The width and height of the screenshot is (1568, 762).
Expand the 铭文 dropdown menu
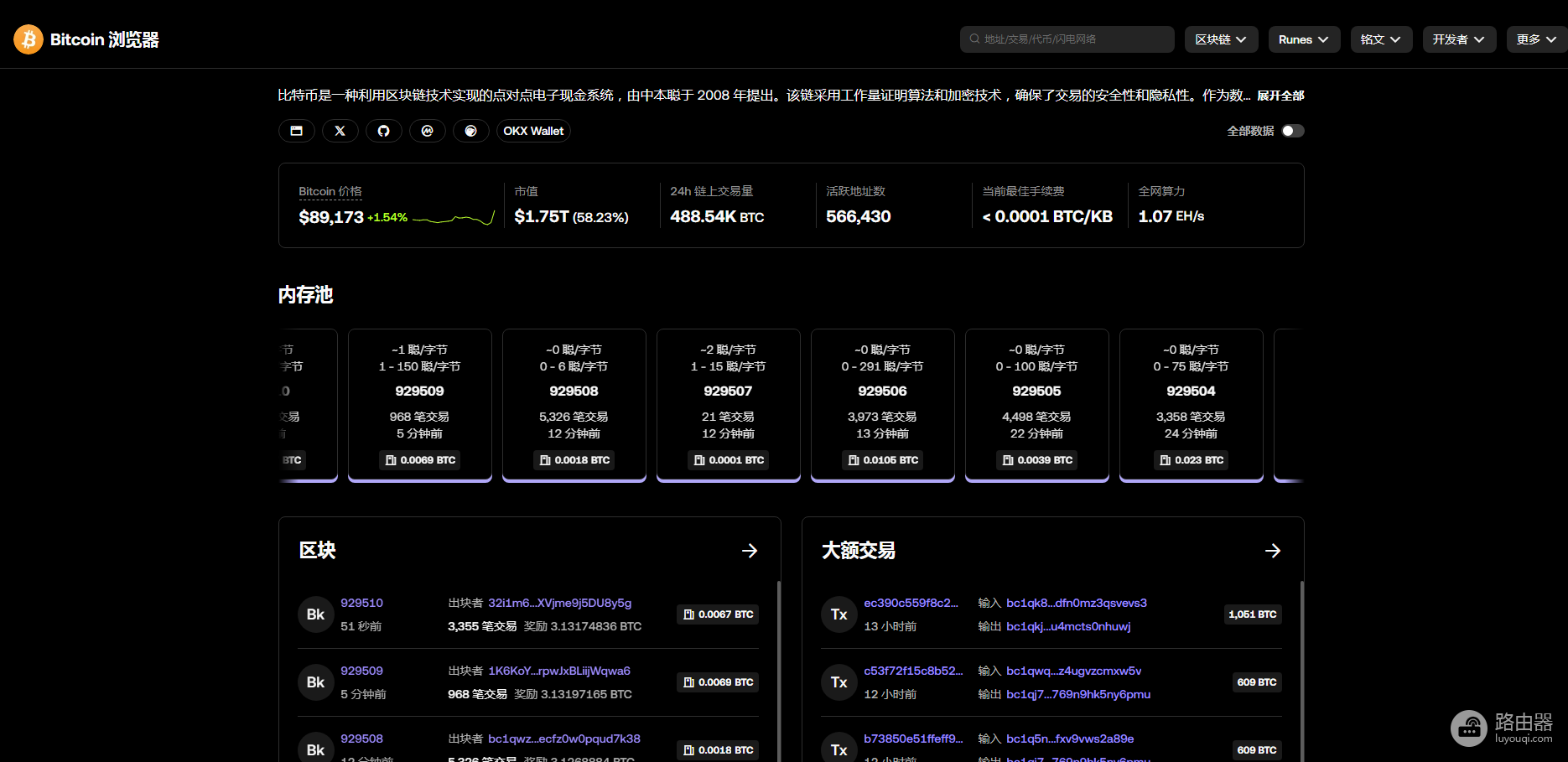tap(1381, 39)
